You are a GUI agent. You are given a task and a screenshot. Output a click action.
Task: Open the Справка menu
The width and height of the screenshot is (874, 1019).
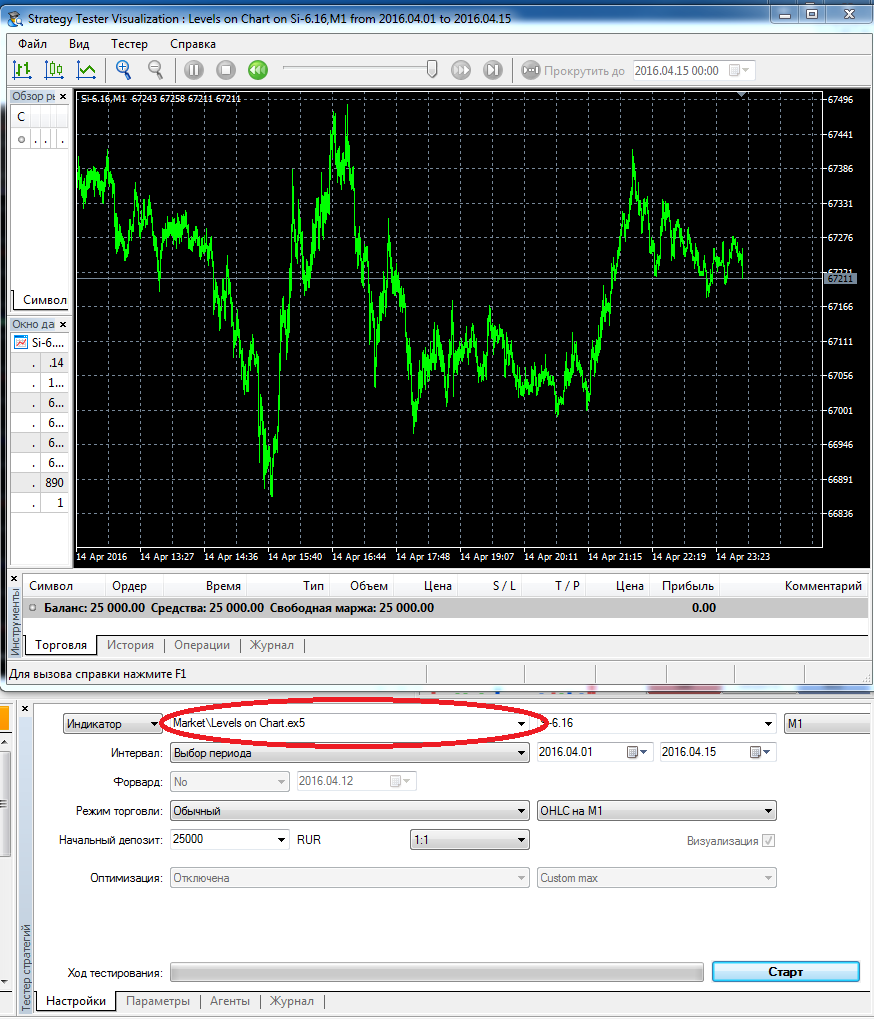(193, 44)
